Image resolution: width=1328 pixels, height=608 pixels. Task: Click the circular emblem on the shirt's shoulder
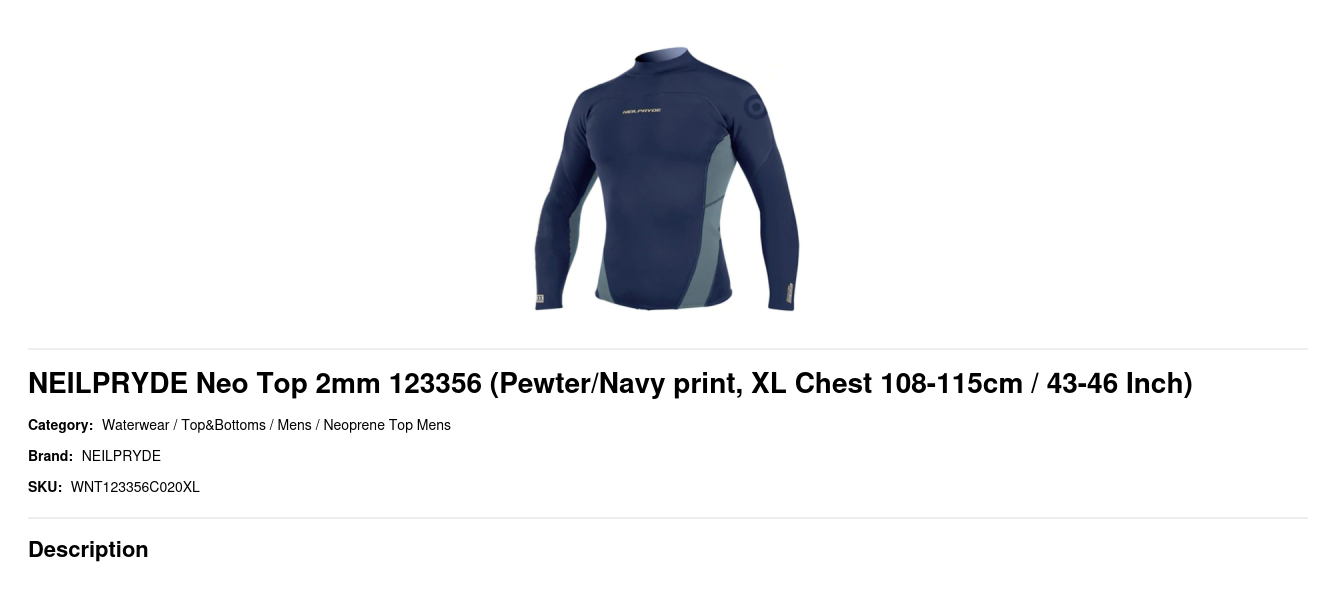[755, 105]
